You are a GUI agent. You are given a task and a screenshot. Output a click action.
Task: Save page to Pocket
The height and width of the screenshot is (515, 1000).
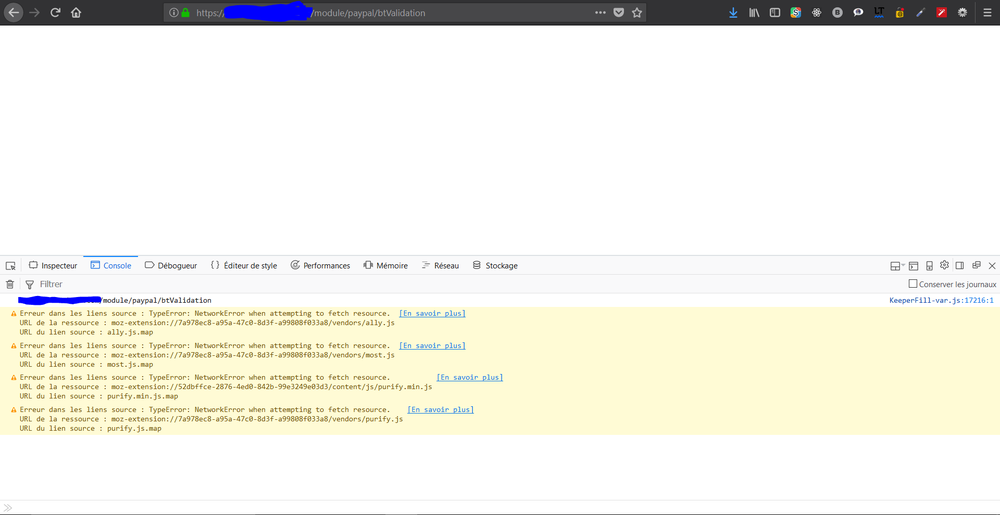(619, 12)
